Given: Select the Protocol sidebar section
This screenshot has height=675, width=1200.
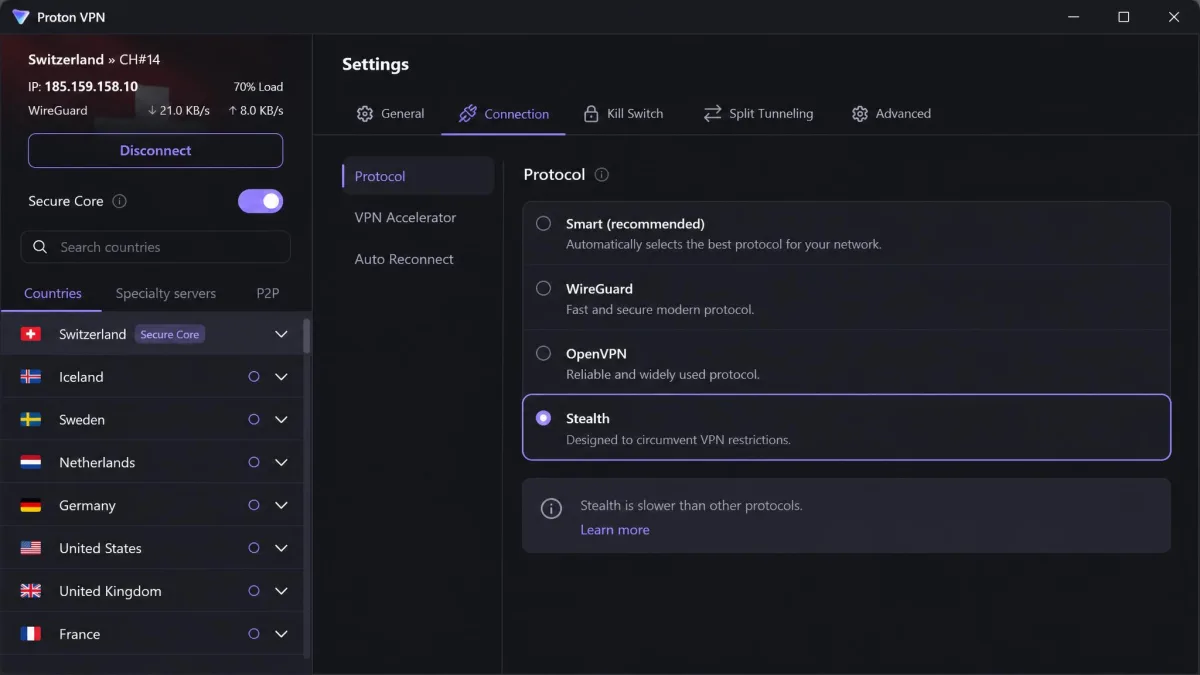Looking at the screenshot, I should [x=417, y=176].
